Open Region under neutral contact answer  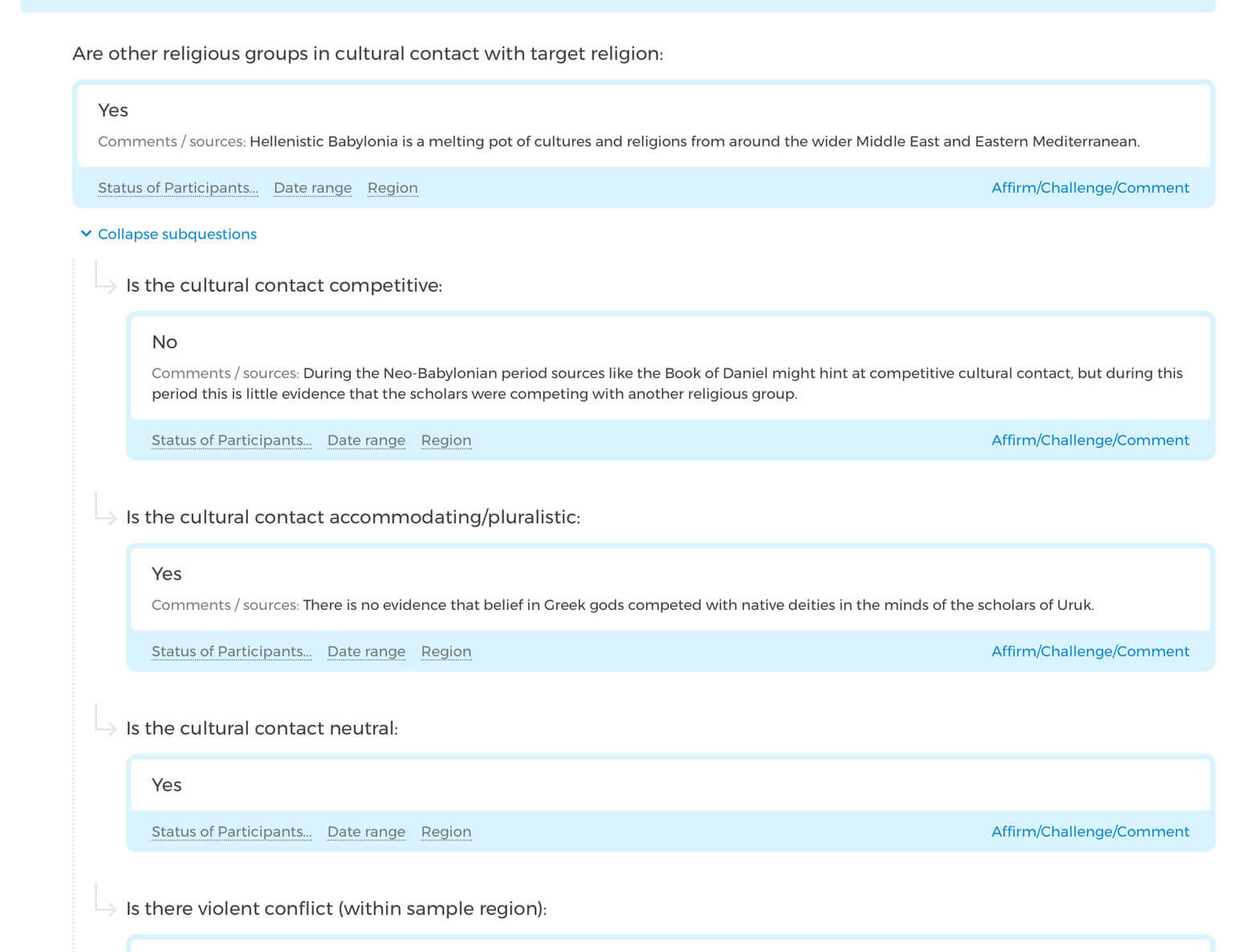(x=446, y=832)
